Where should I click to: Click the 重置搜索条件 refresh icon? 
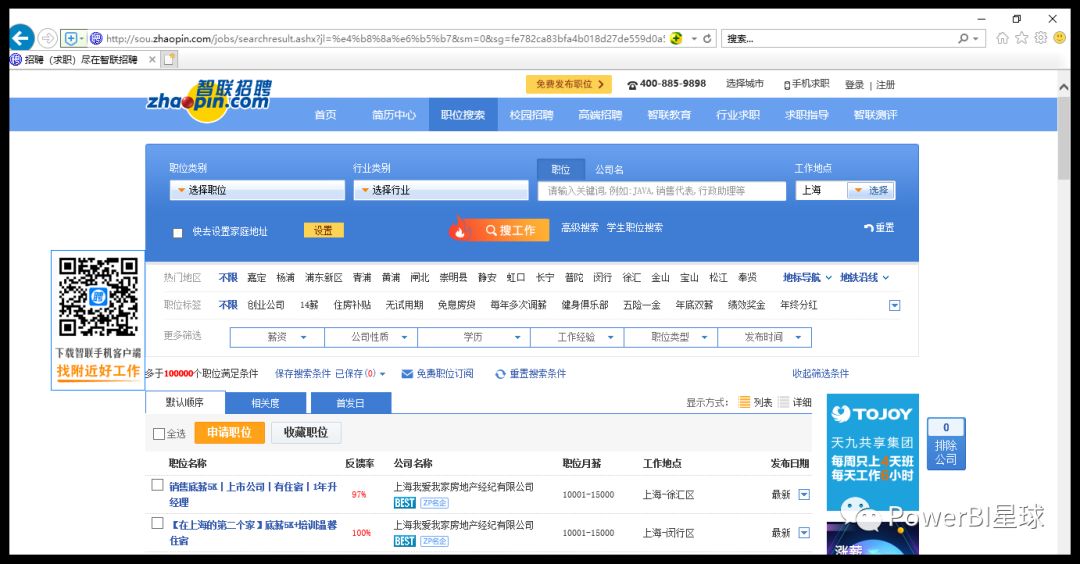coord(501,374)
